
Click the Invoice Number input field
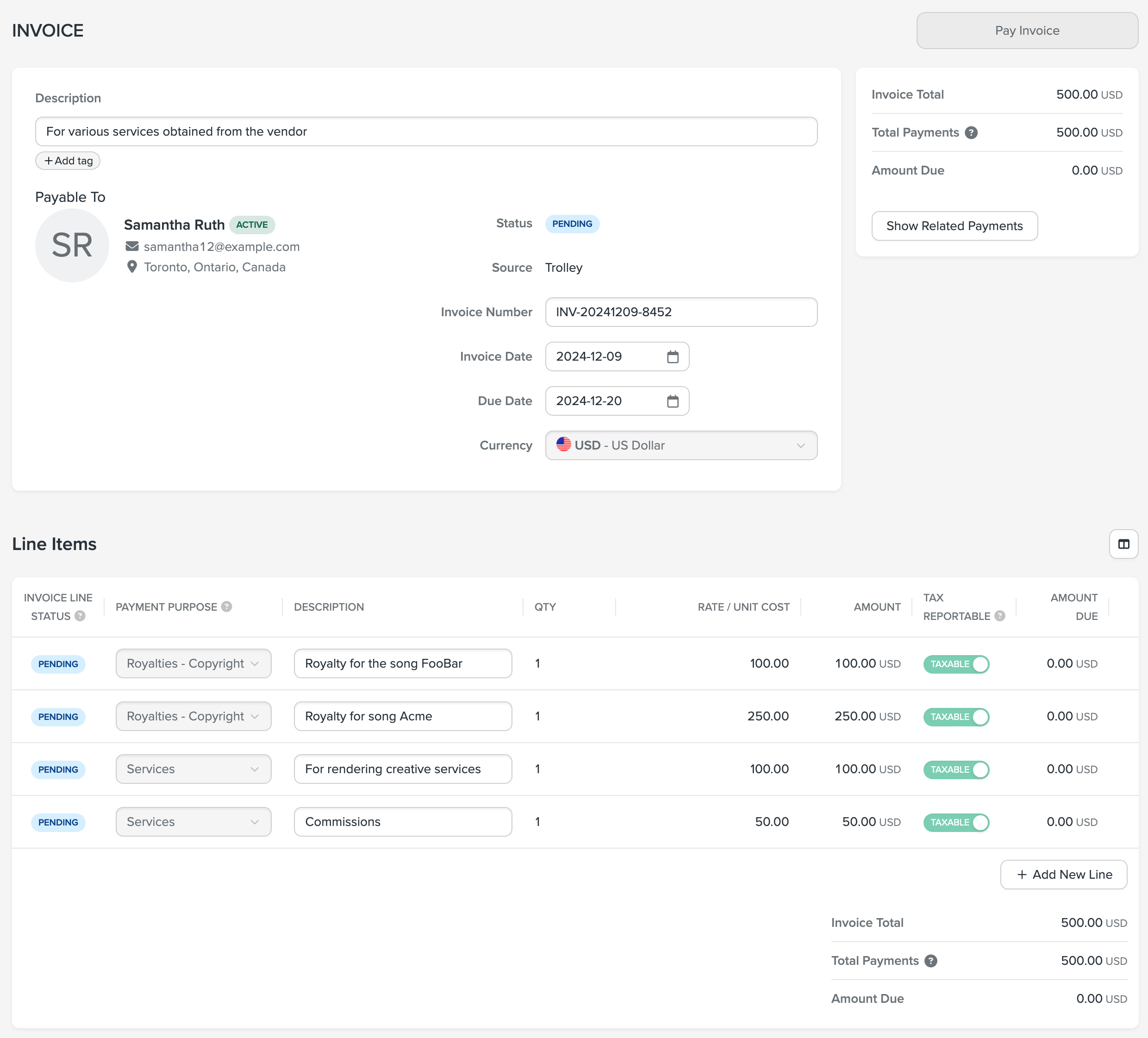(681, 312)
